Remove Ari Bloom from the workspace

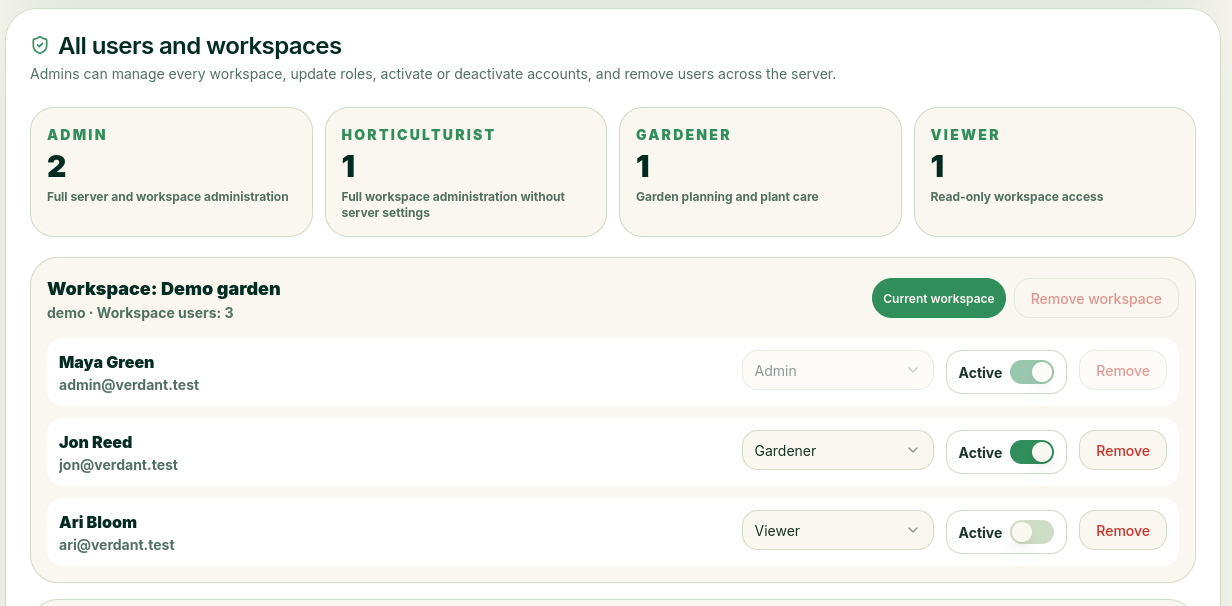point(1123,531)
